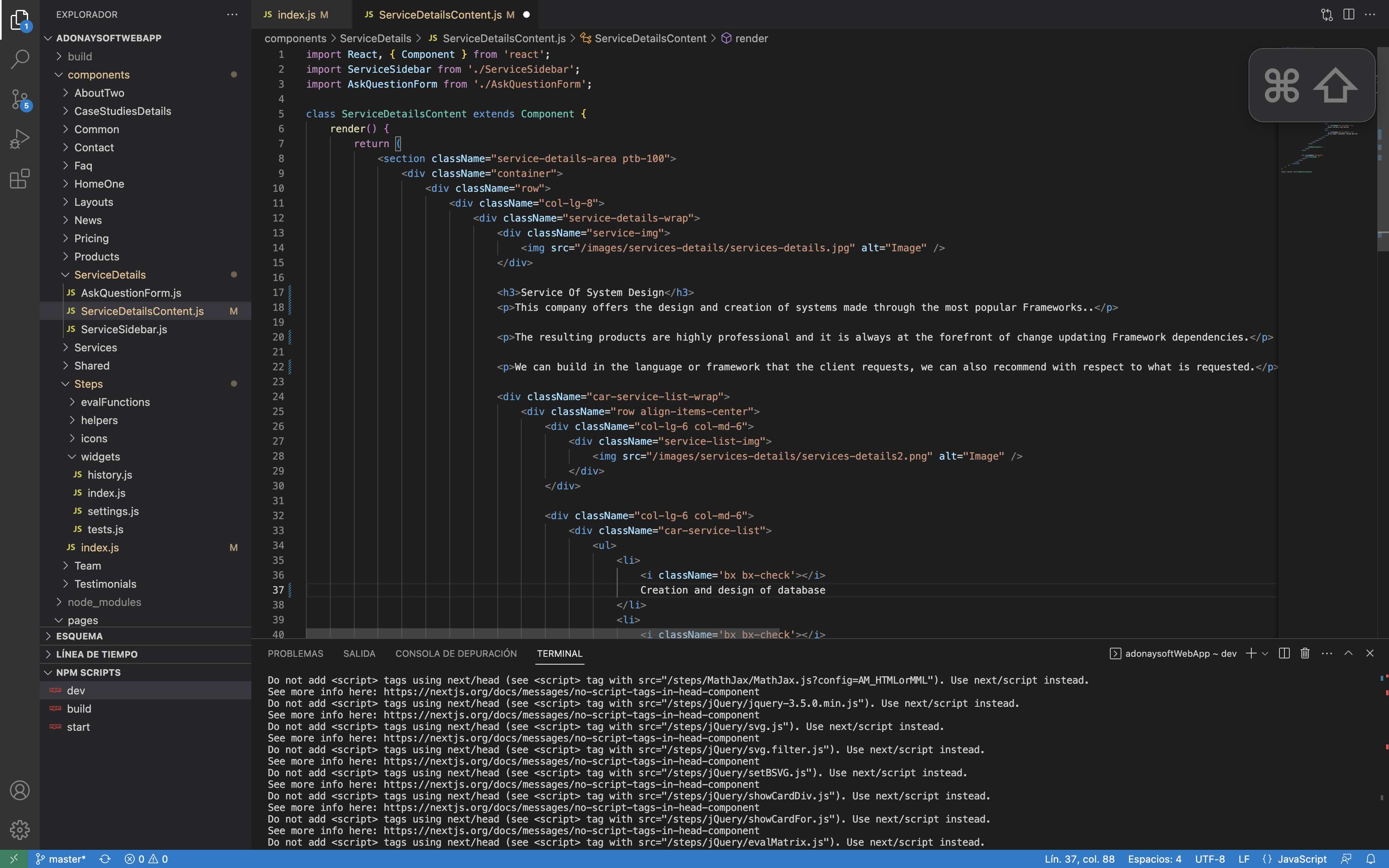Split the editor to the right
The image size is (1389, 868).
1348,14
